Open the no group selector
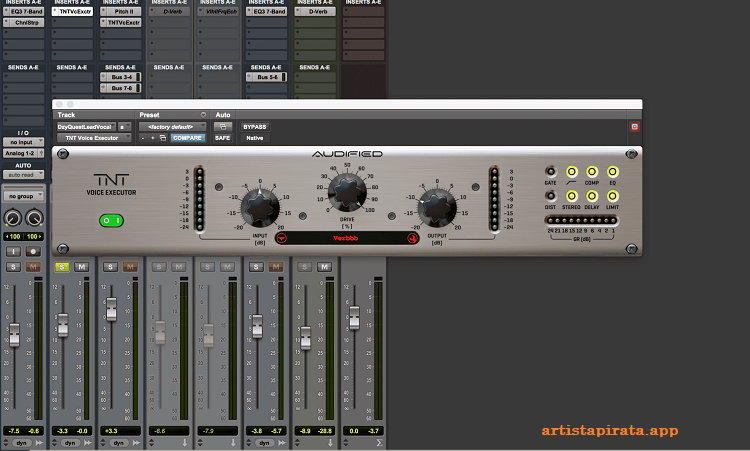 [23, 197]
